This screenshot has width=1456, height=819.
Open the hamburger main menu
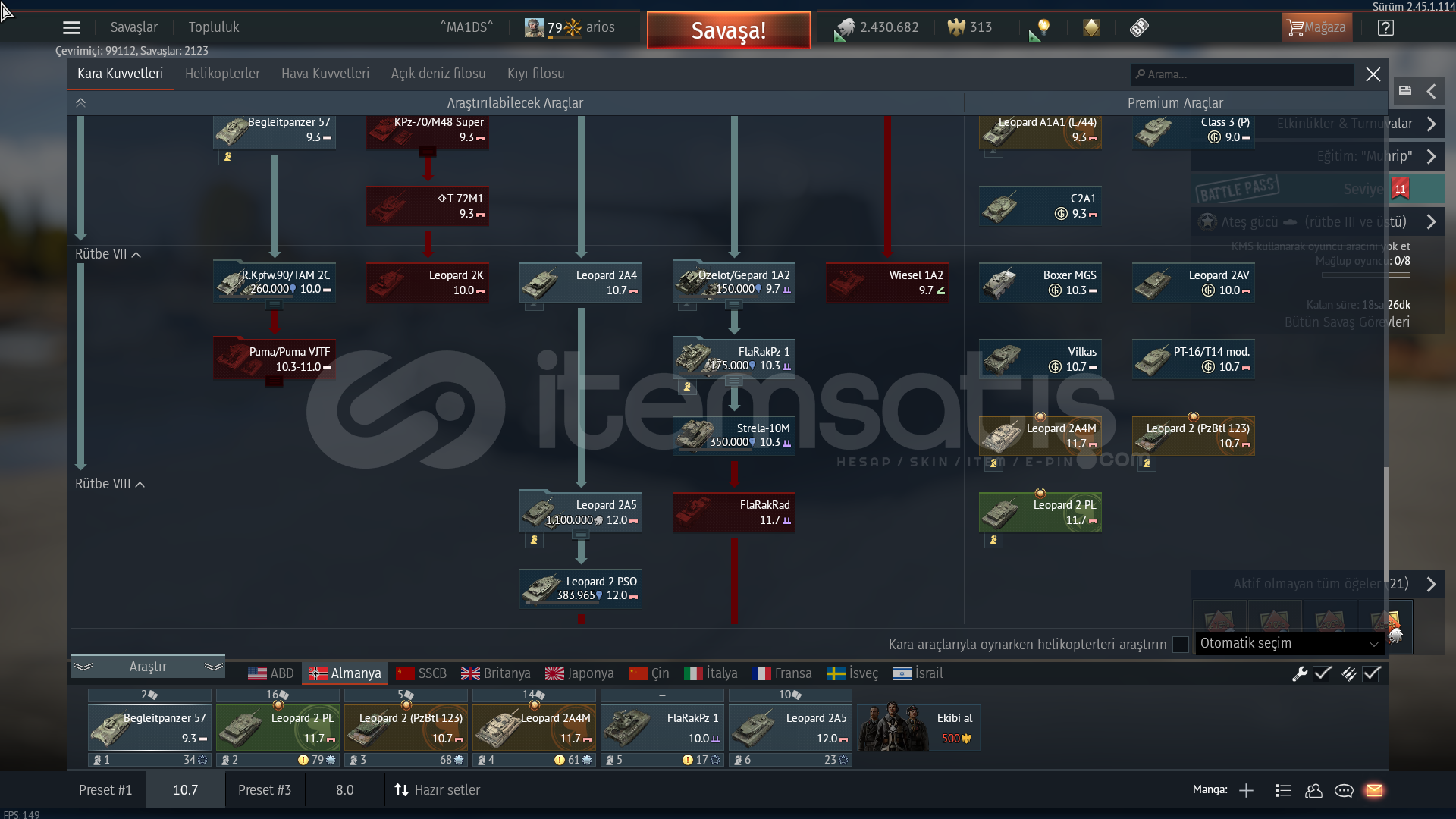(x=71, y=28)
